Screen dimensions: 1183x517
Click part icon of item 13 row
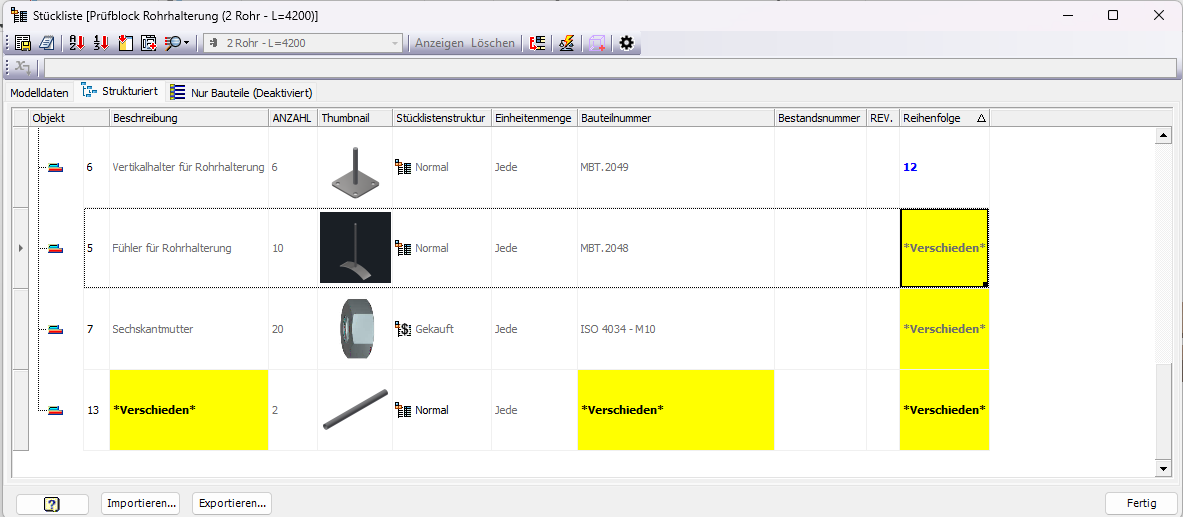55,410
